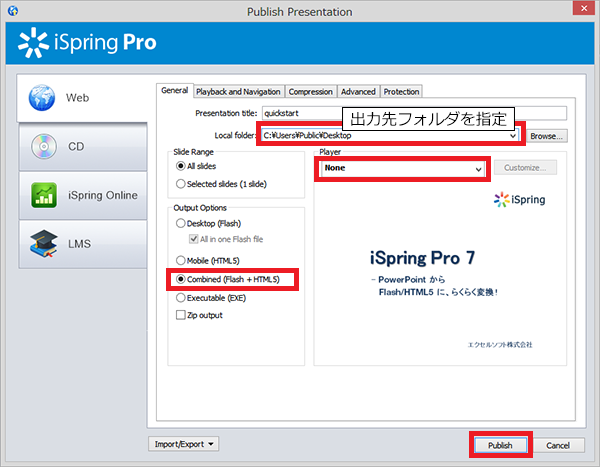This screenshot has width=600, height=467.
Task: Click the small iSpring logo in the player preview
Action: 519,199
